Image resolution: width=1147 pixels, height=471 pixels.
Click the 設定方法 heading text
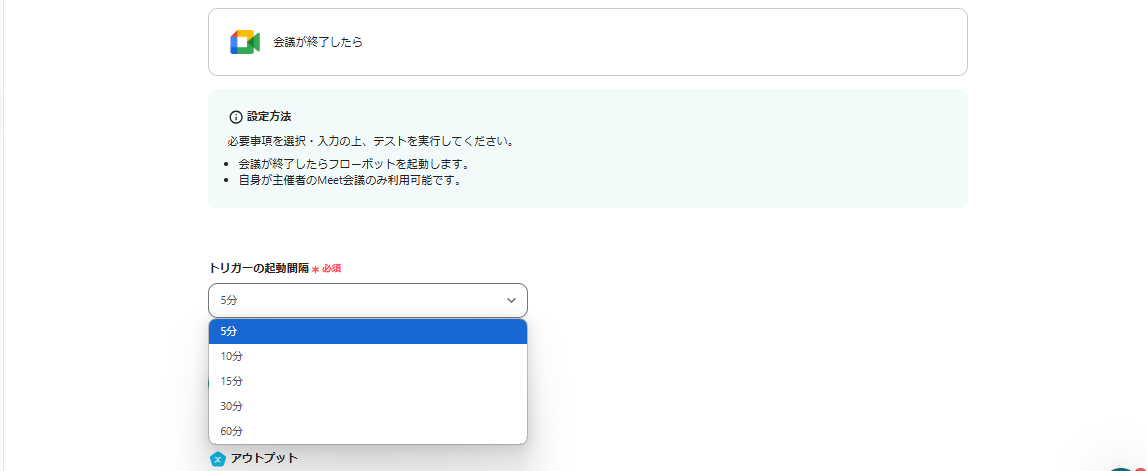[270, 117]
